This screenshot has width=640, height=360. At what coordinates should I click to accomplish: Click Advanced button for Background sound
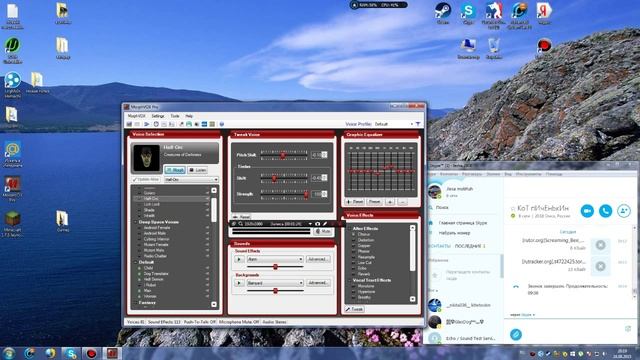(x=318, y=283)
